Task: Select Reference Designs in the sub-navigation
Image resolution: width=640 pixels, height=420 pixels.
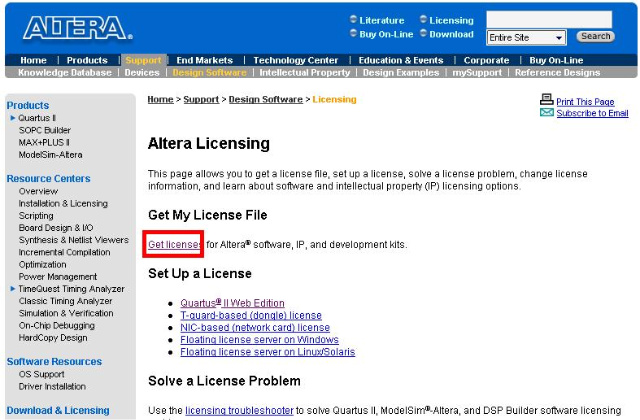Action: click(557, 72)
